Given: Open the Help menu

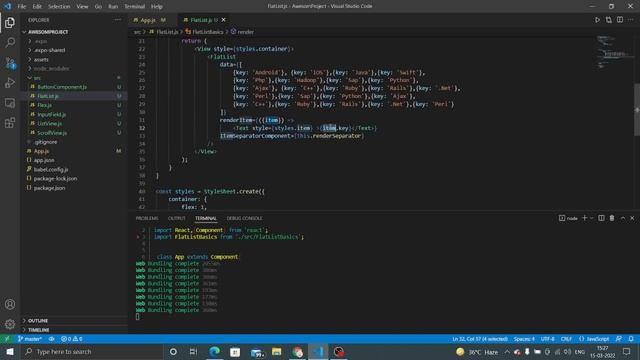Looking at the screenshot, I should click(x=156, y=6).
